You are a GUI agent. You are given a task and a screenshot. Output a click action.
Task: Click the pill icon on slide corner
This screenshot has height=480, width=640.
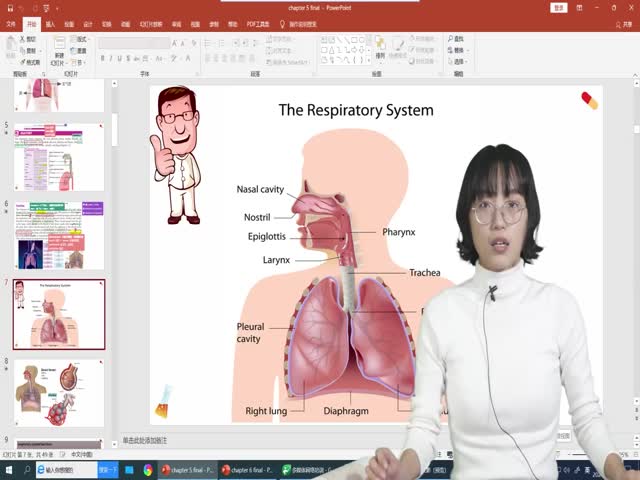pos(589,100)
